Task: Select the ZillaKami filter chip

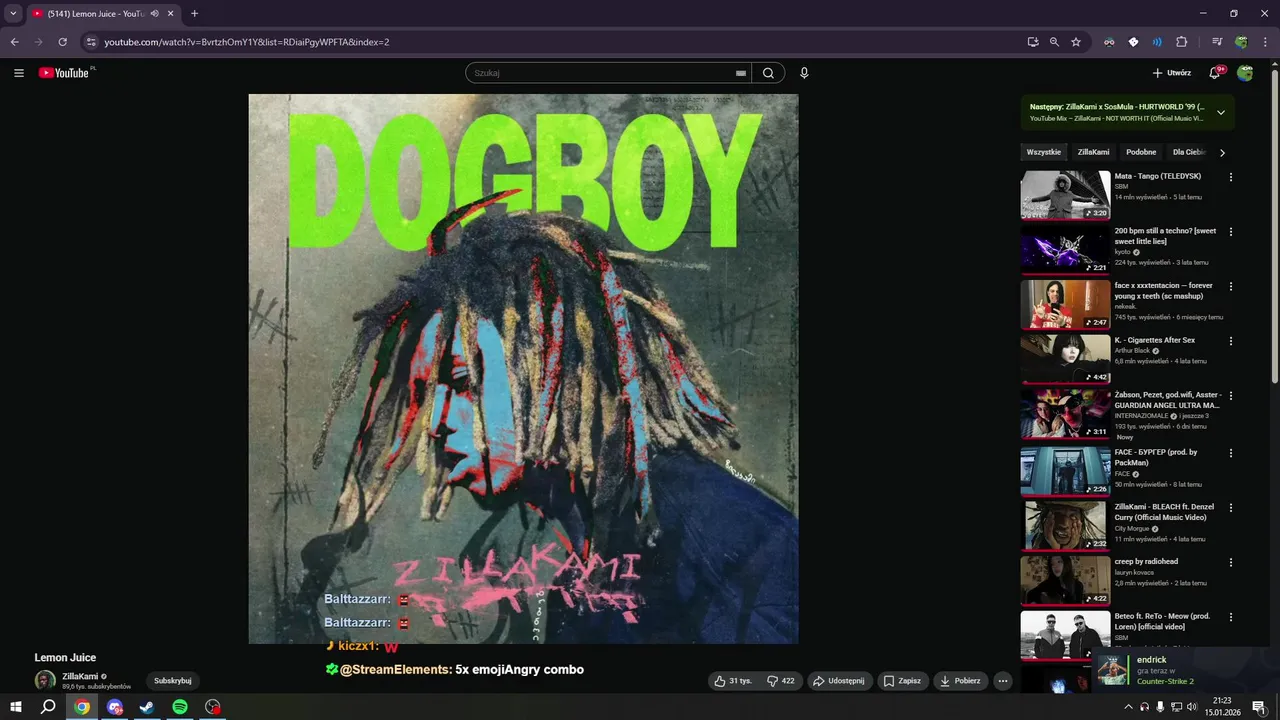Action: [1093, 152]
